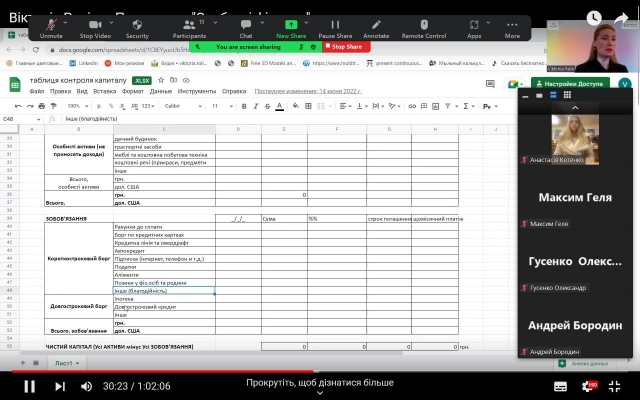Open the Calibri font dropdown
Screen dimensions: 640x400
point(183,106)
